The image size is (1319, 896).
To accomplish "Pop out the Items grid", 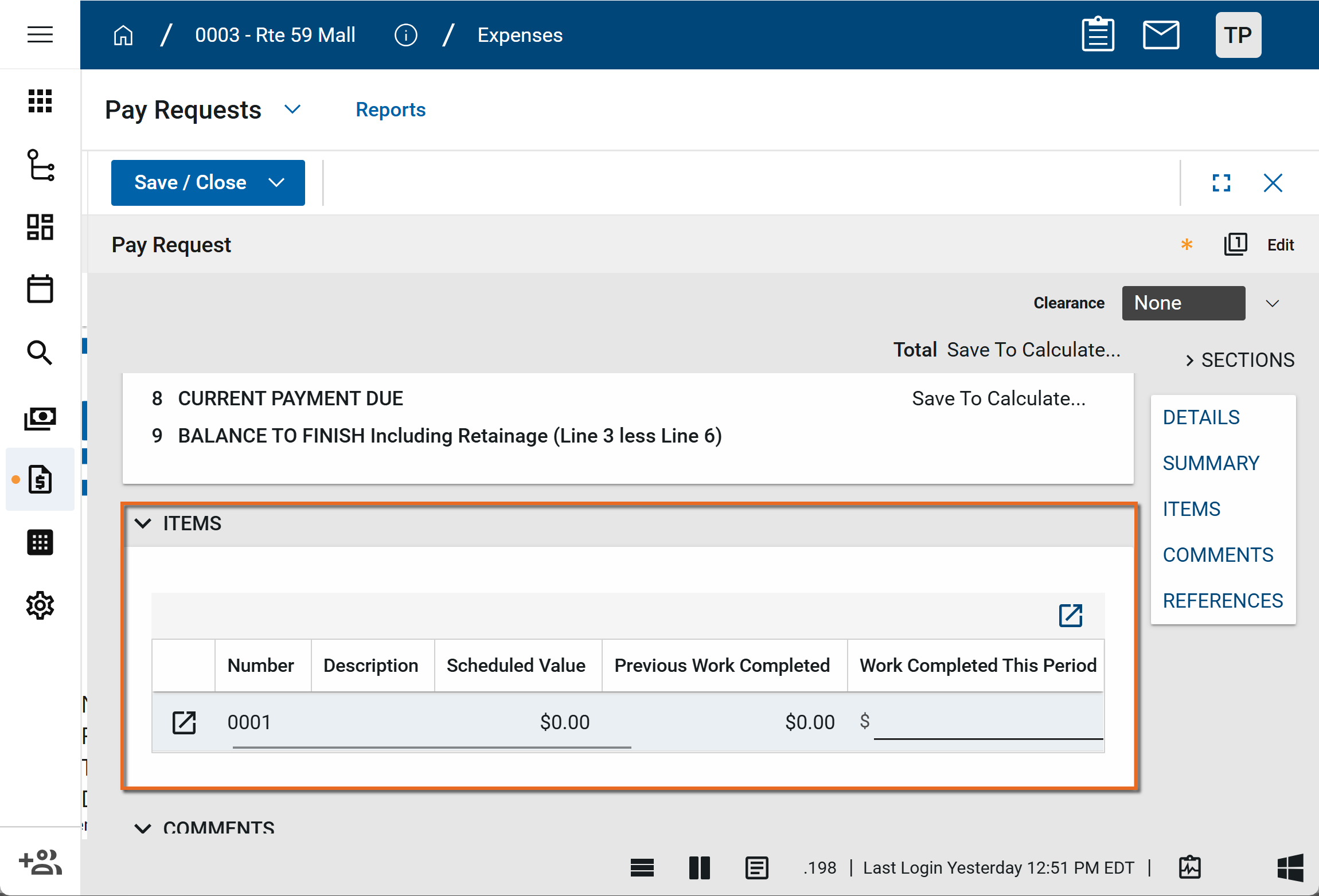I will (1070, 616).
